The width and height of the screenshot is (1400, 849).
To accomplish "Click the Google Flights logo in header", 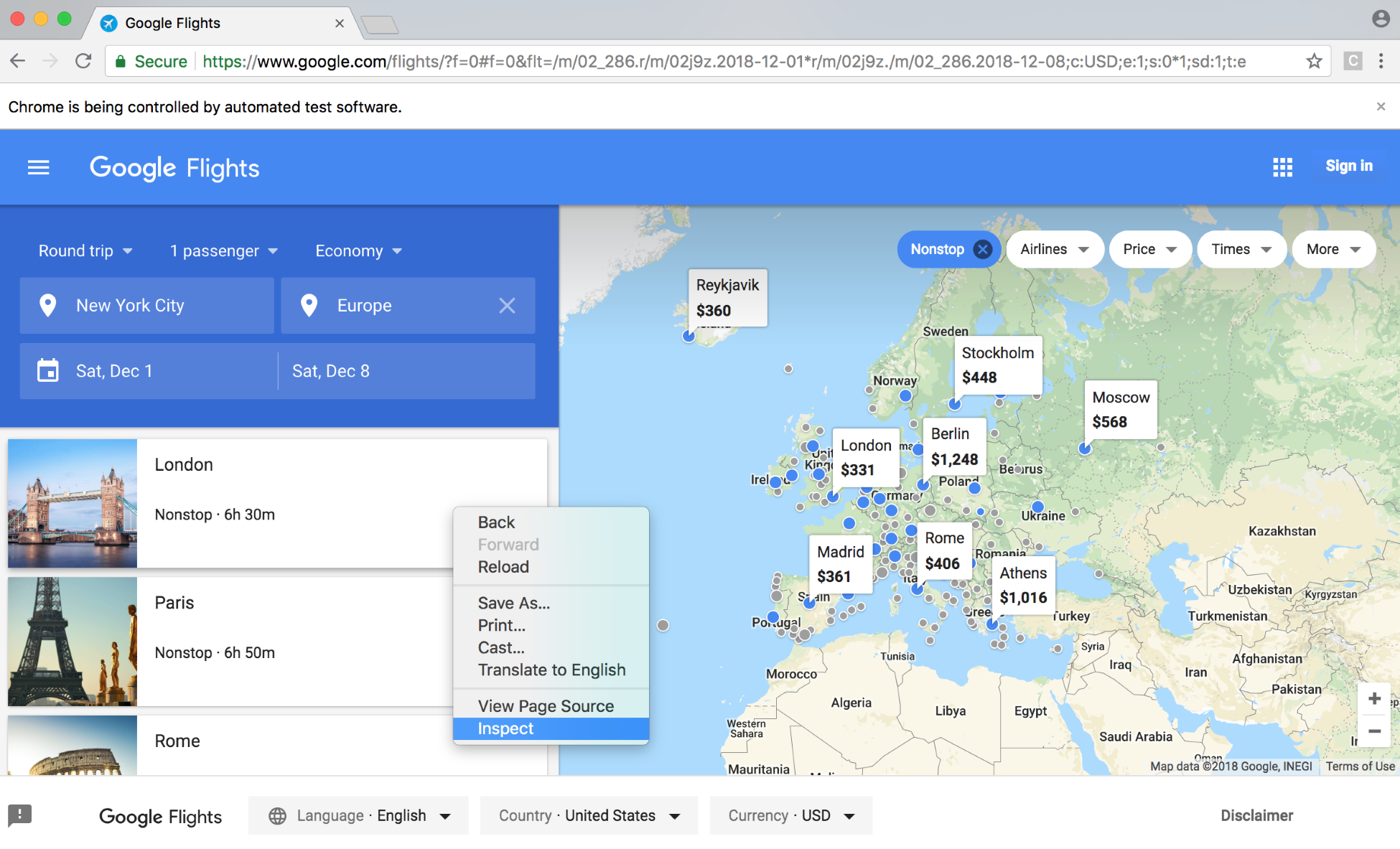I will [x=174, y=168].
